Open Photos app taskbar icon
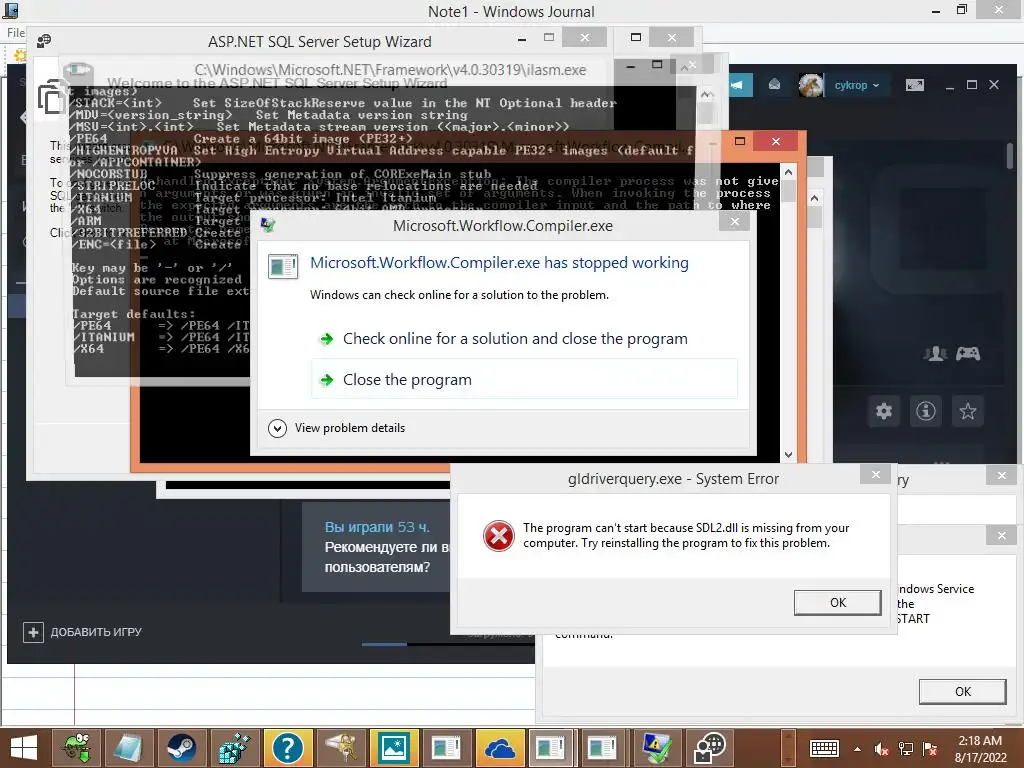The height and width of the screenshot is (768, 1024). coord(394,748)
